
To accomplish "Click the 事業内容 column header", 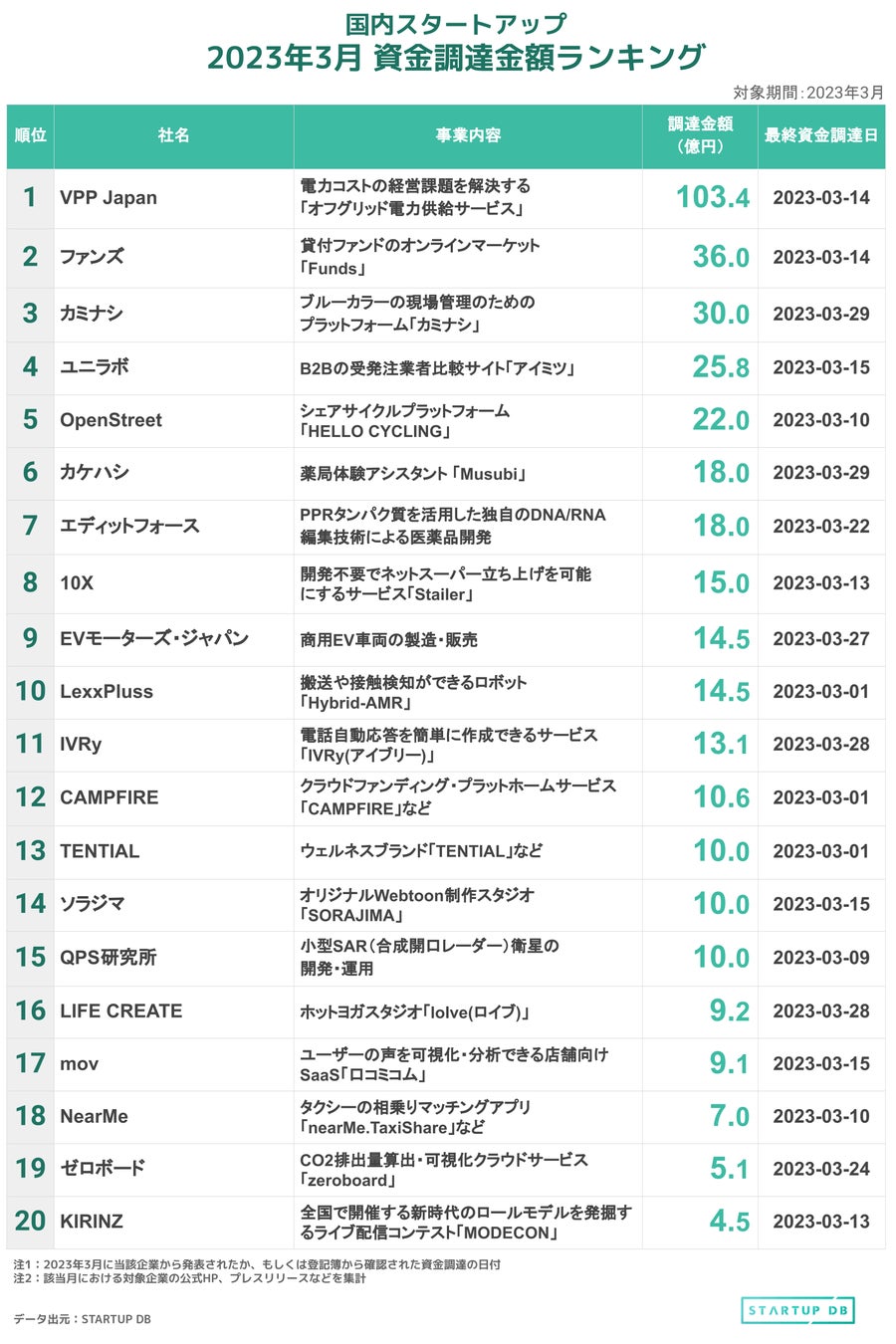I will click(467, 134).
